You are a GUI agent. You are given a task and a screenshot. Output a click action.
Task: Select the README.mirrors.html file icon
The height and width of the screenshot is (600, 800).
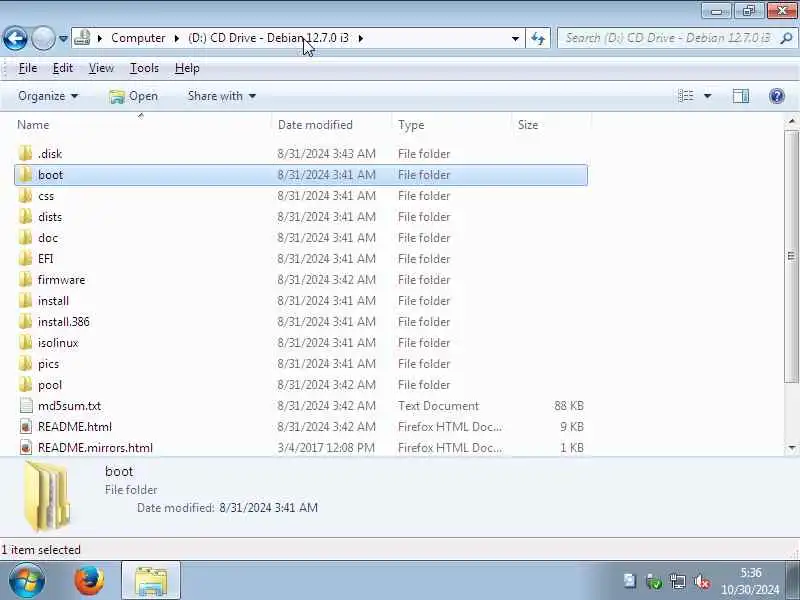26,447
